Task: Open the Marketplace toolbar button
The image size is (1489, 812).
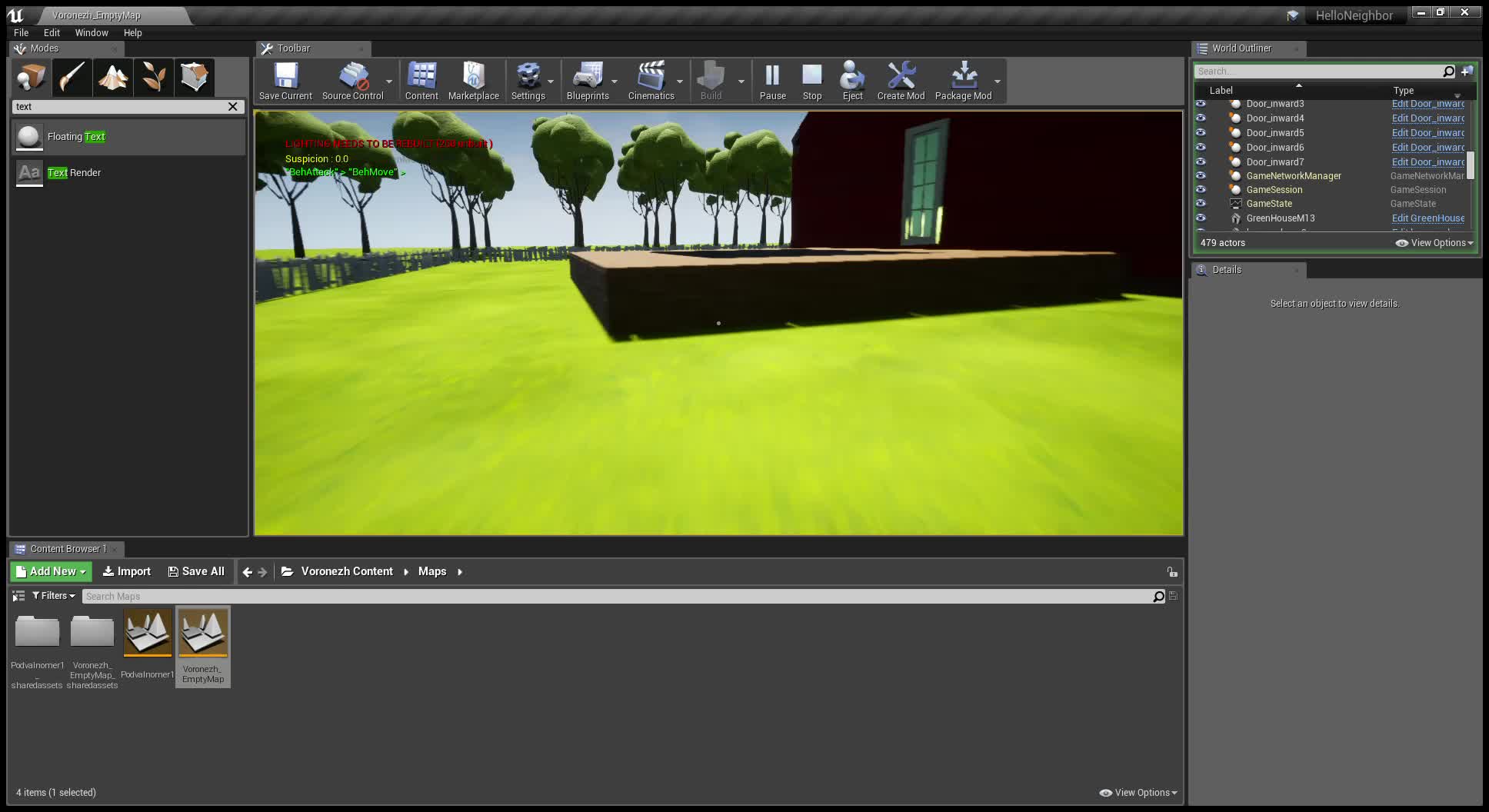Action: click(x=474, y=82)
